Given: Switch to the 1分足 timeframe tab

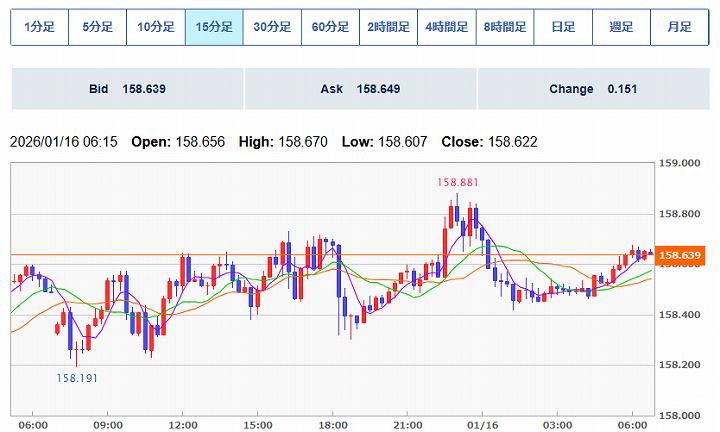Looking at the screenshot, I should coord(39,27).
